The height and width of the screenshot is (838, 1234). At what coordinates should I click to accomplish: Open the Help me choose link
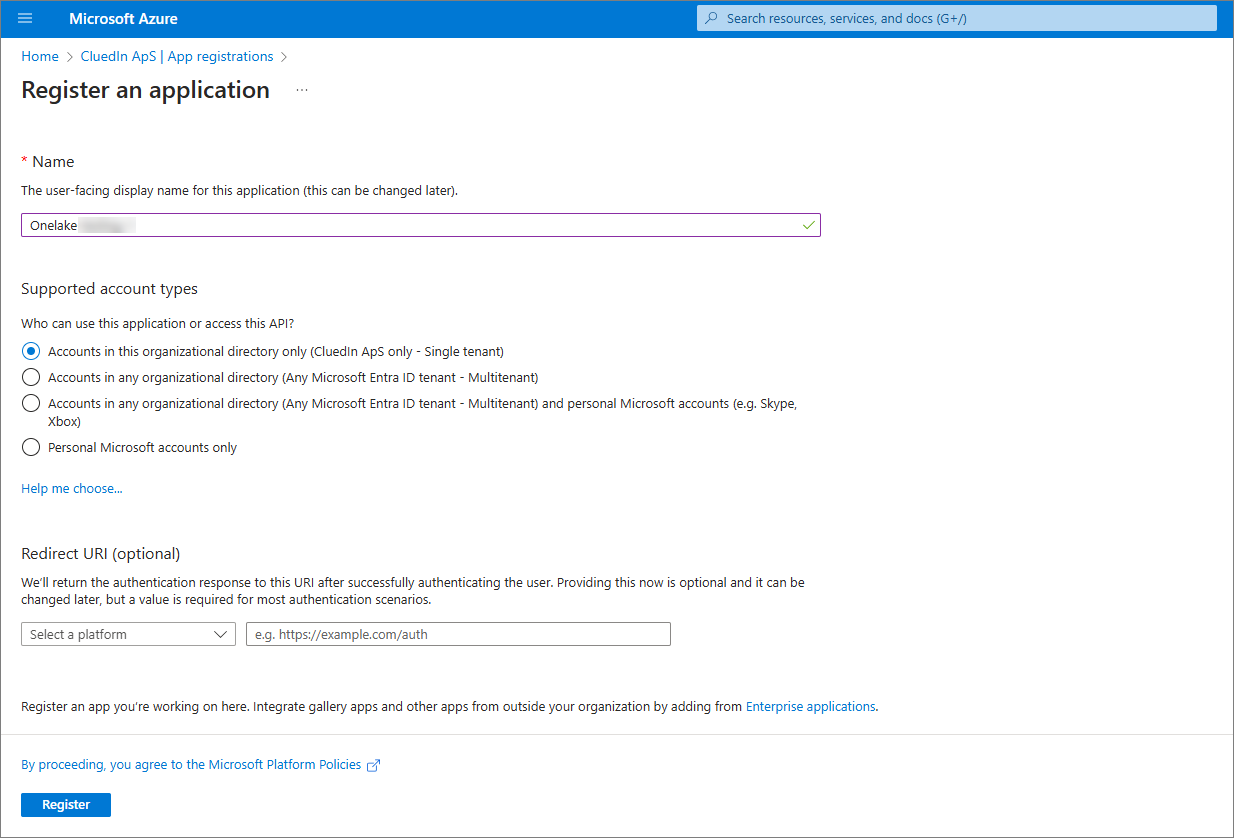[x=71, y=488]
